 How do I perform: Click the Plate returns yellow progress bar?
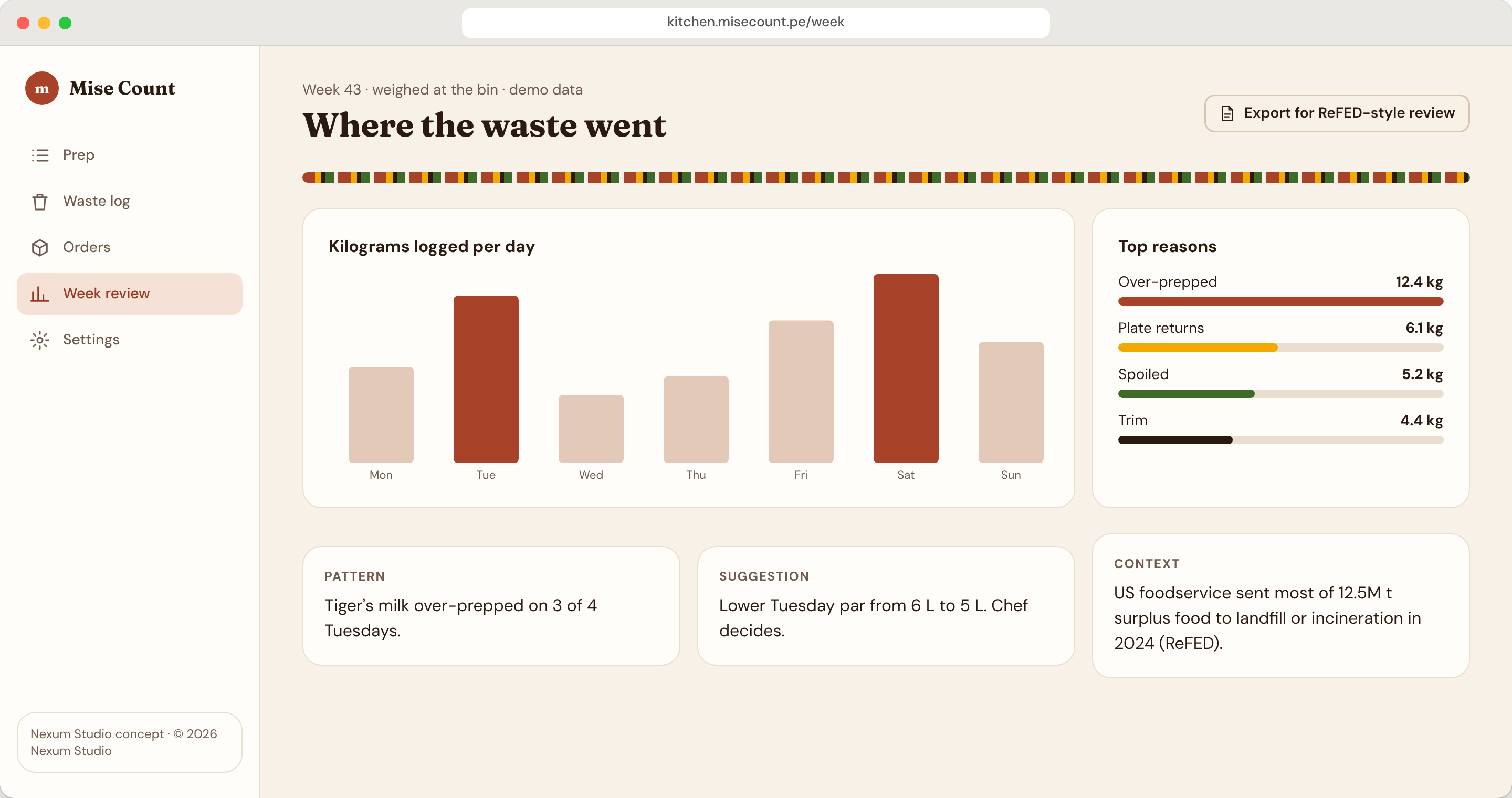click(1198, 348)
